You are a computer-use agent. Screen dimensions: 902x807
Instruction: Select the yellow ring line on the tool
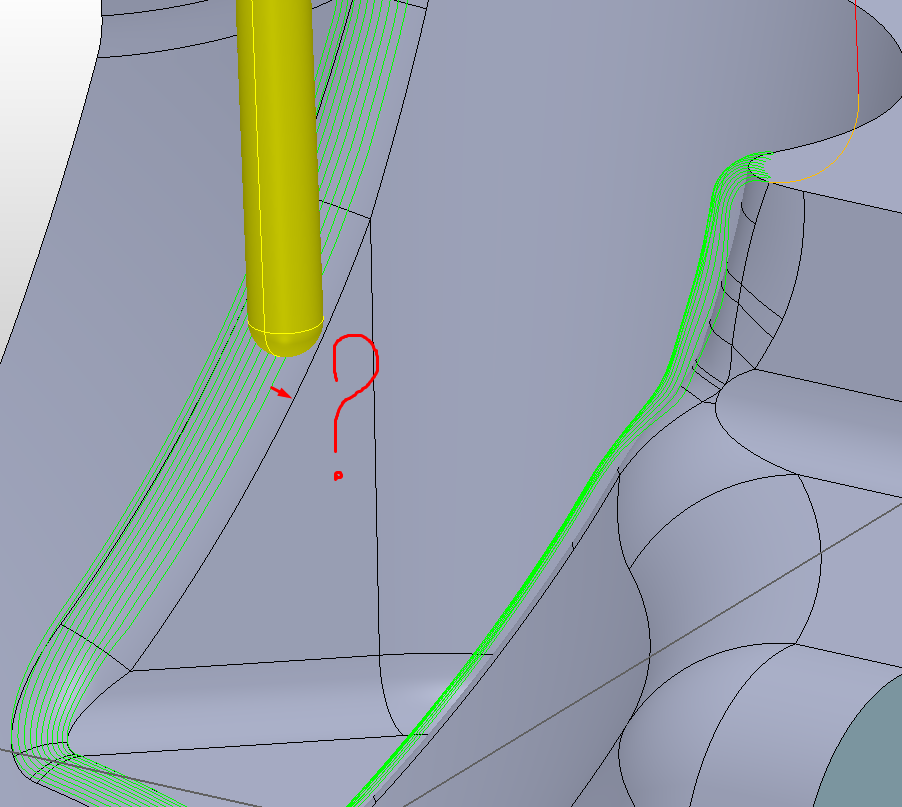pyautogui.click(x=284, y=328)
